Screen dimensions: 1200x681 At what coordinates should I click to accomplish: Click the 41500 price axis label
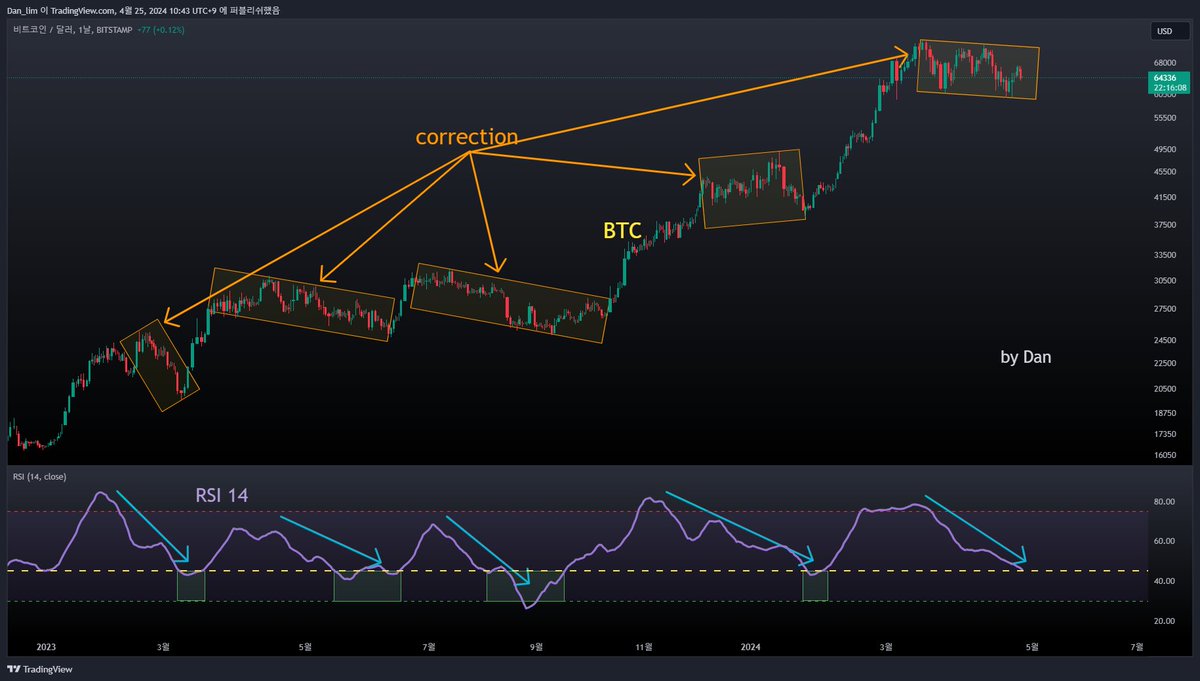(x=1163, y=198)
